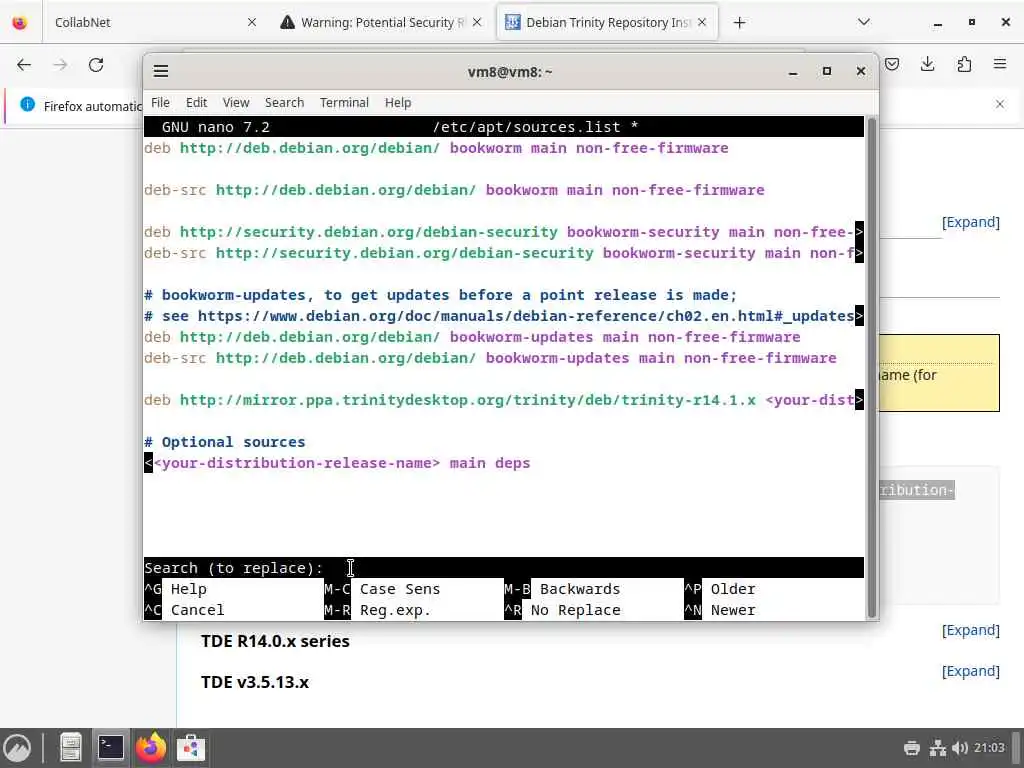Open the terminal Search menu

click(x=284, y=103)
